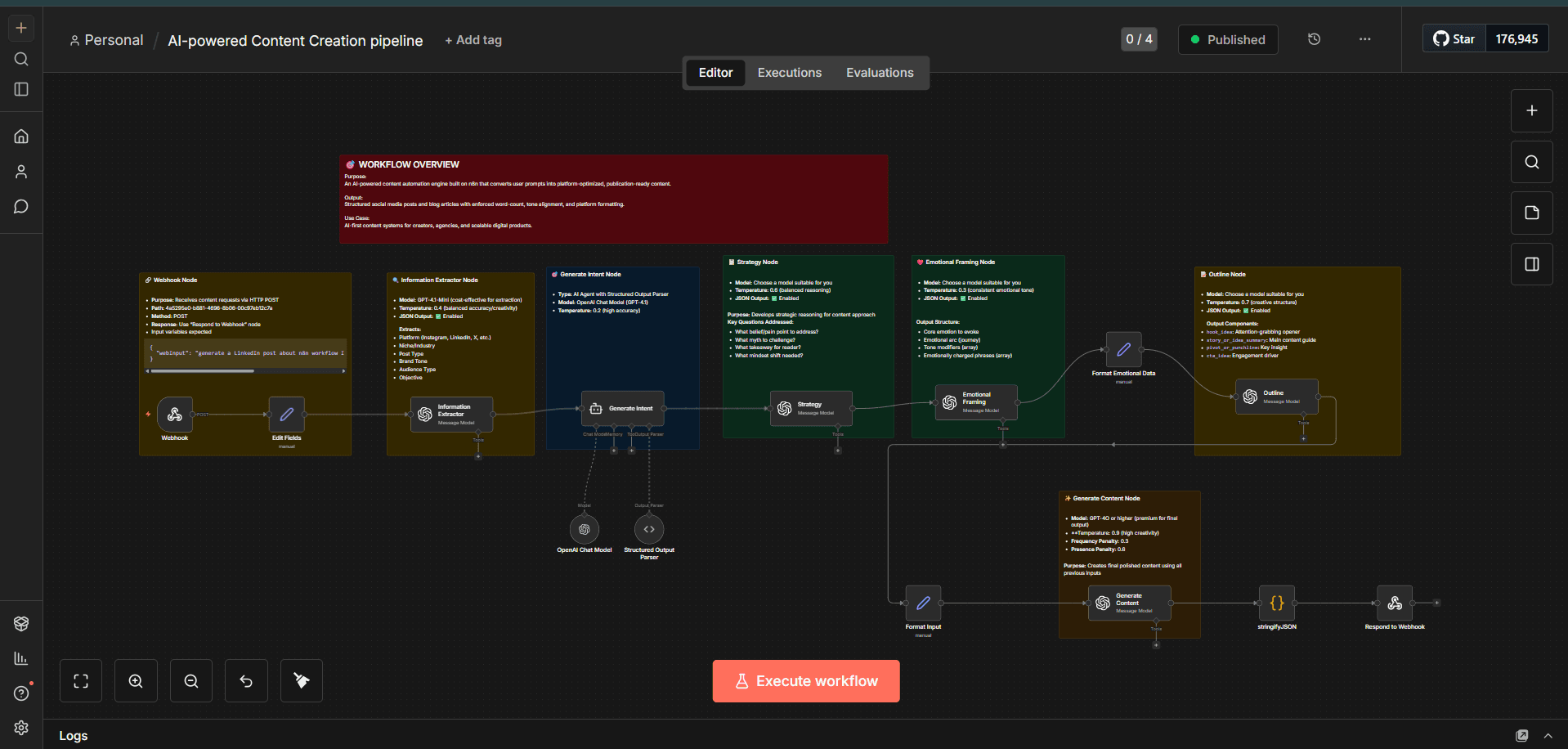Click the Emotional Framing Node note title
1568x749 pixels.
click(960, 262)
